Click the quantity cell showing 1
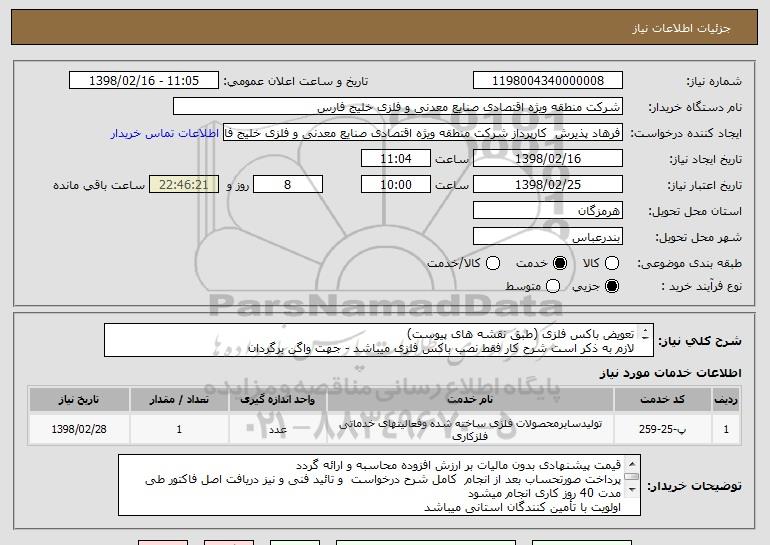The height and width of the screenshot is (545, 770). 179,429
